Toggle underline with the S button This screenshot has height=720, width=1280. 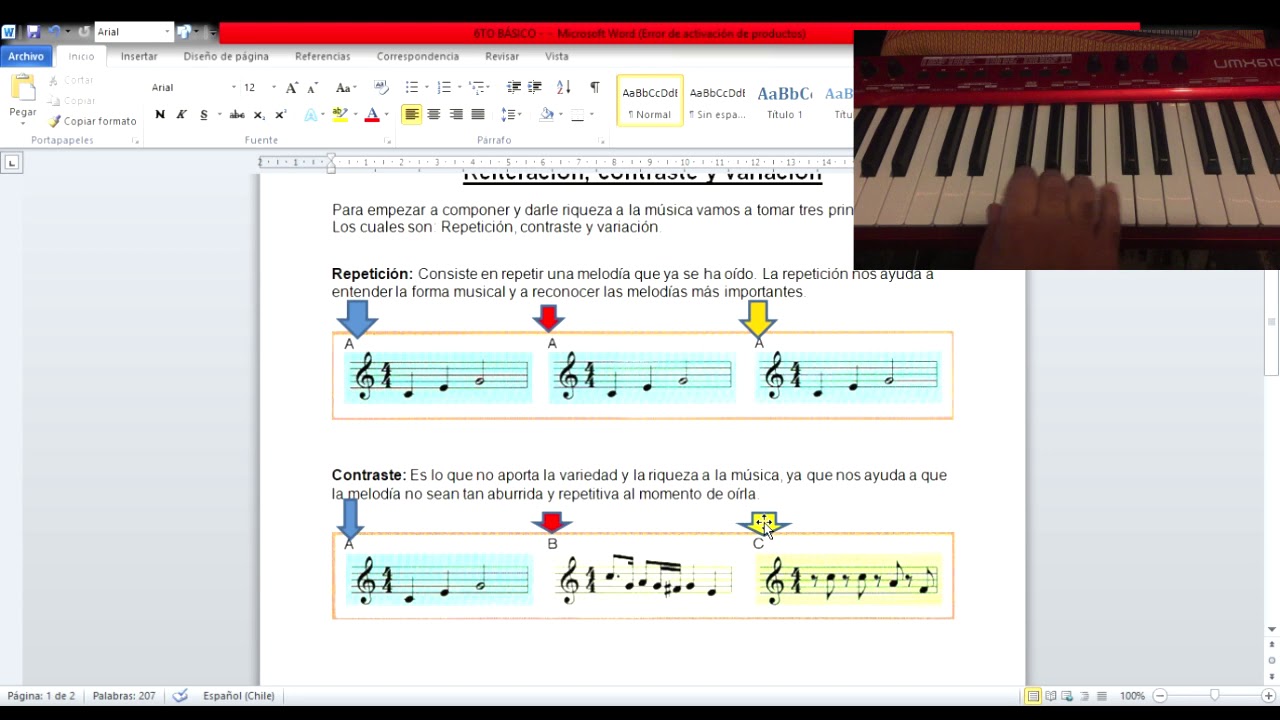point(203,115)
